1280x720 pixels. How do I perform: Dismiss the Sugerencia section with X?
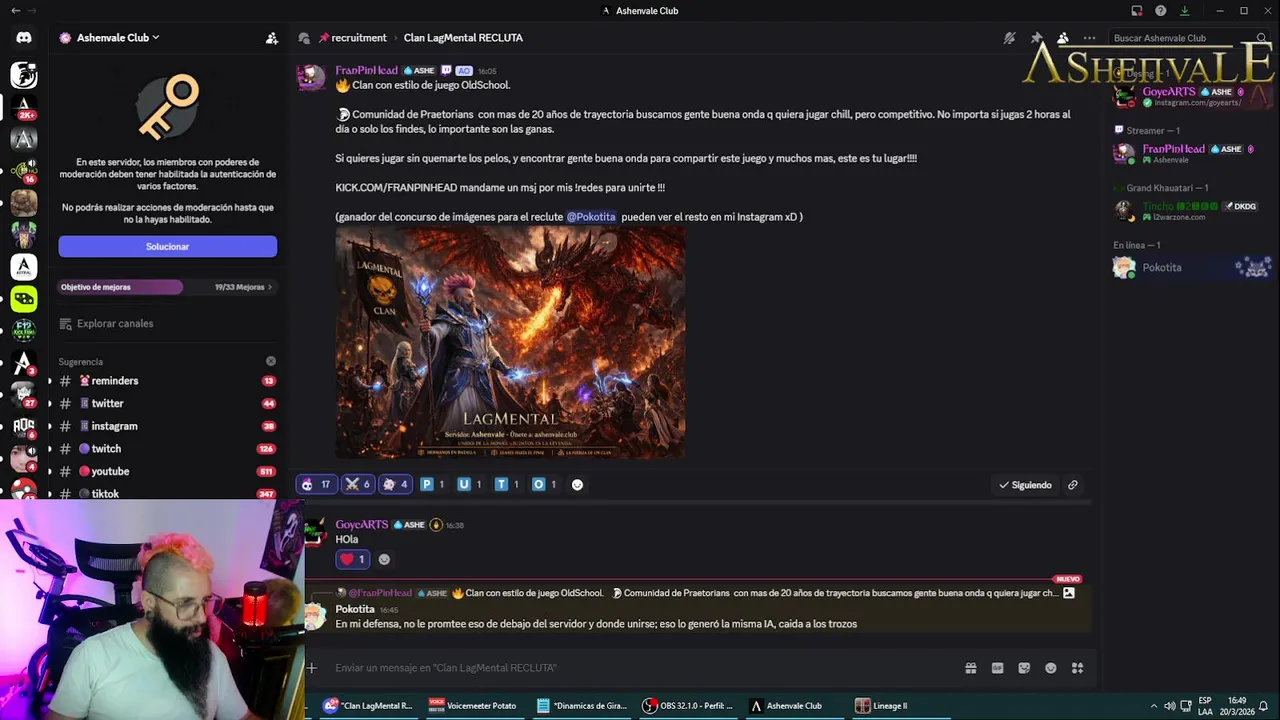pyautogui.click(x=271, y=361)
